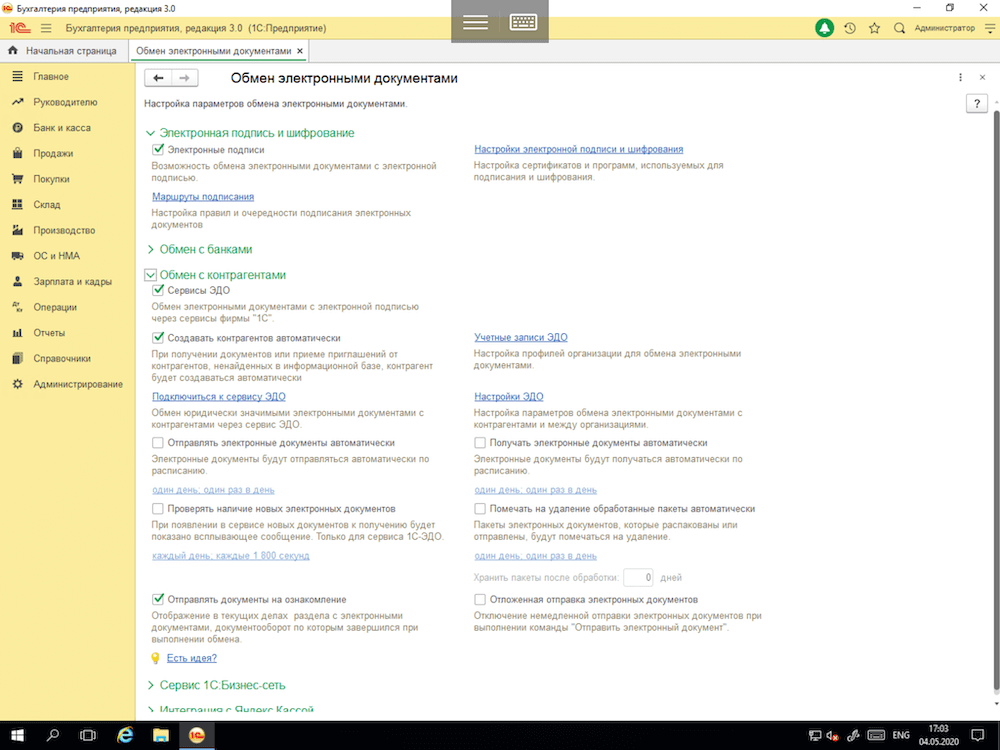Check Проверять наличие новых электронных документов
The image size is (1000, 750).
coord(158,509)
